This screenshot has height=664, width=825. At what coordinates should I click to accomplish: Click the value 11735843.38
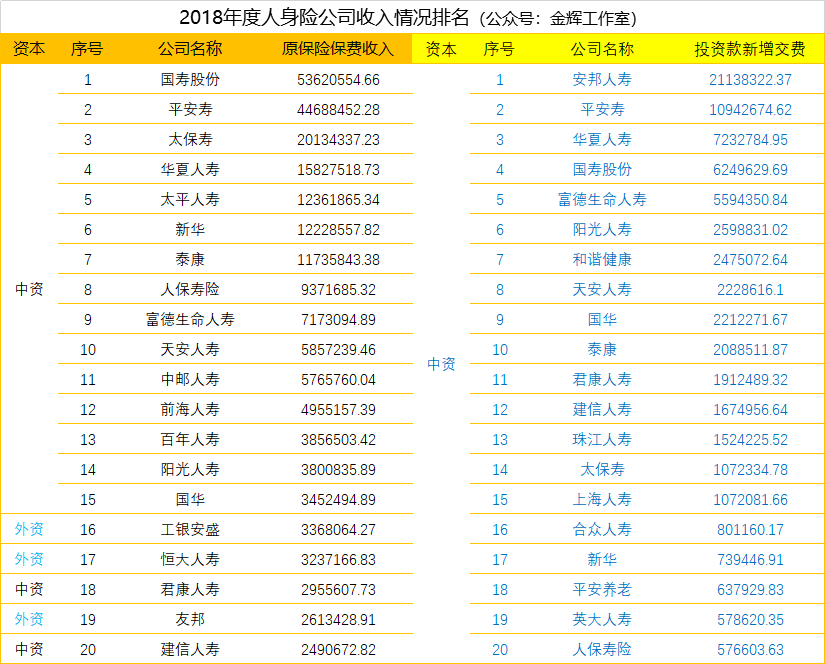point(338,259)
